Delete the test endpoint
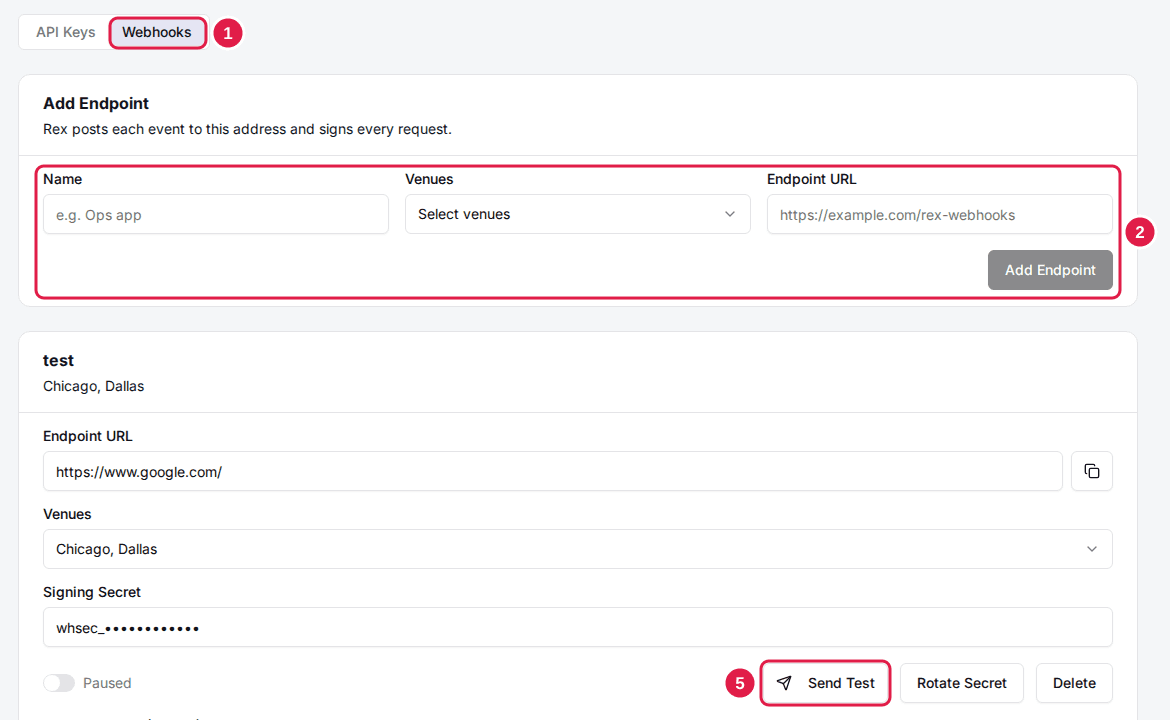Screen dimensions: 1170x720 pyautogui.click(x=1074, y=683)
